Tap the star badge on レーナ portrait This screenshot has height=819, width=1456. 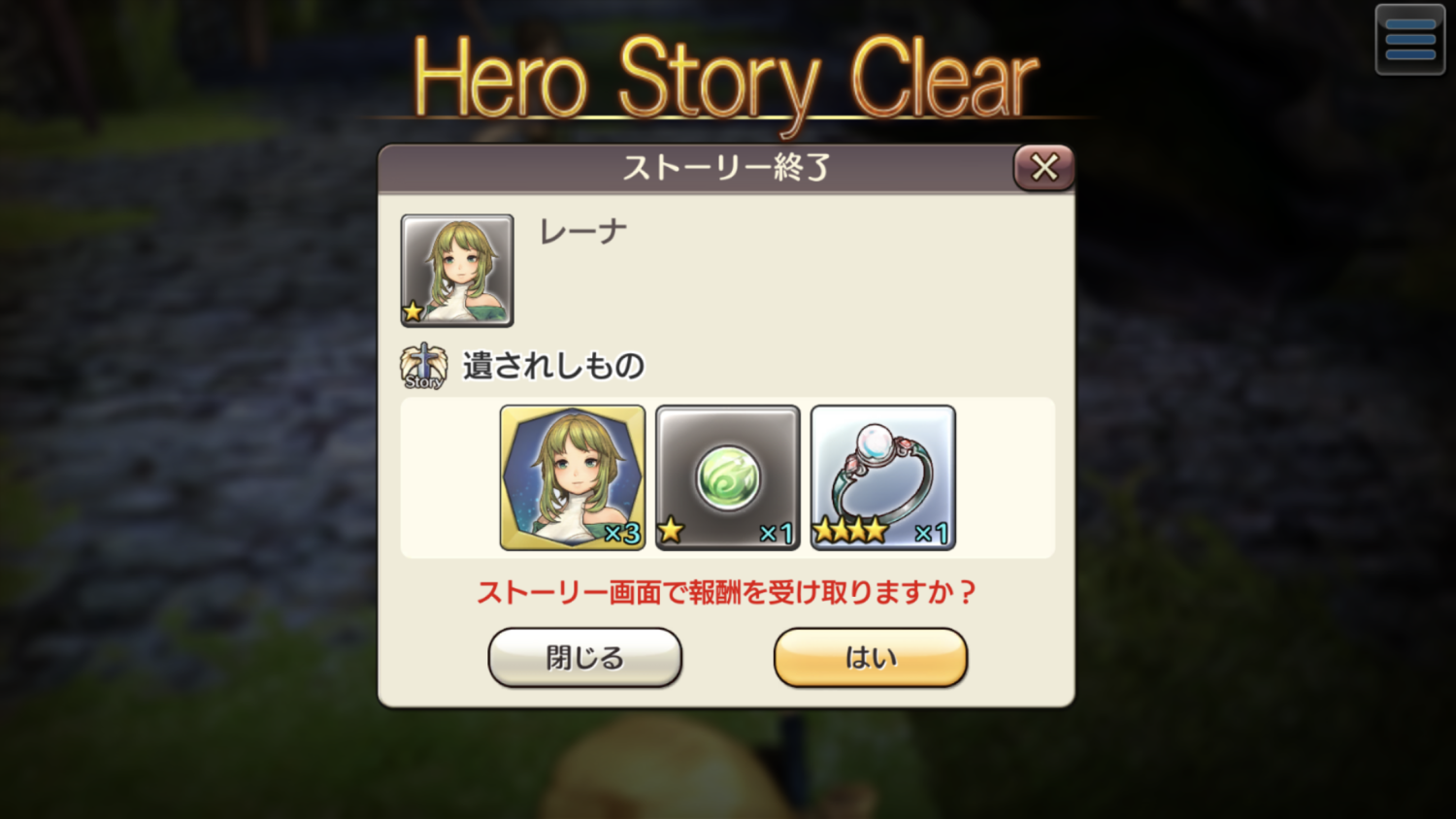pos(414,311)
